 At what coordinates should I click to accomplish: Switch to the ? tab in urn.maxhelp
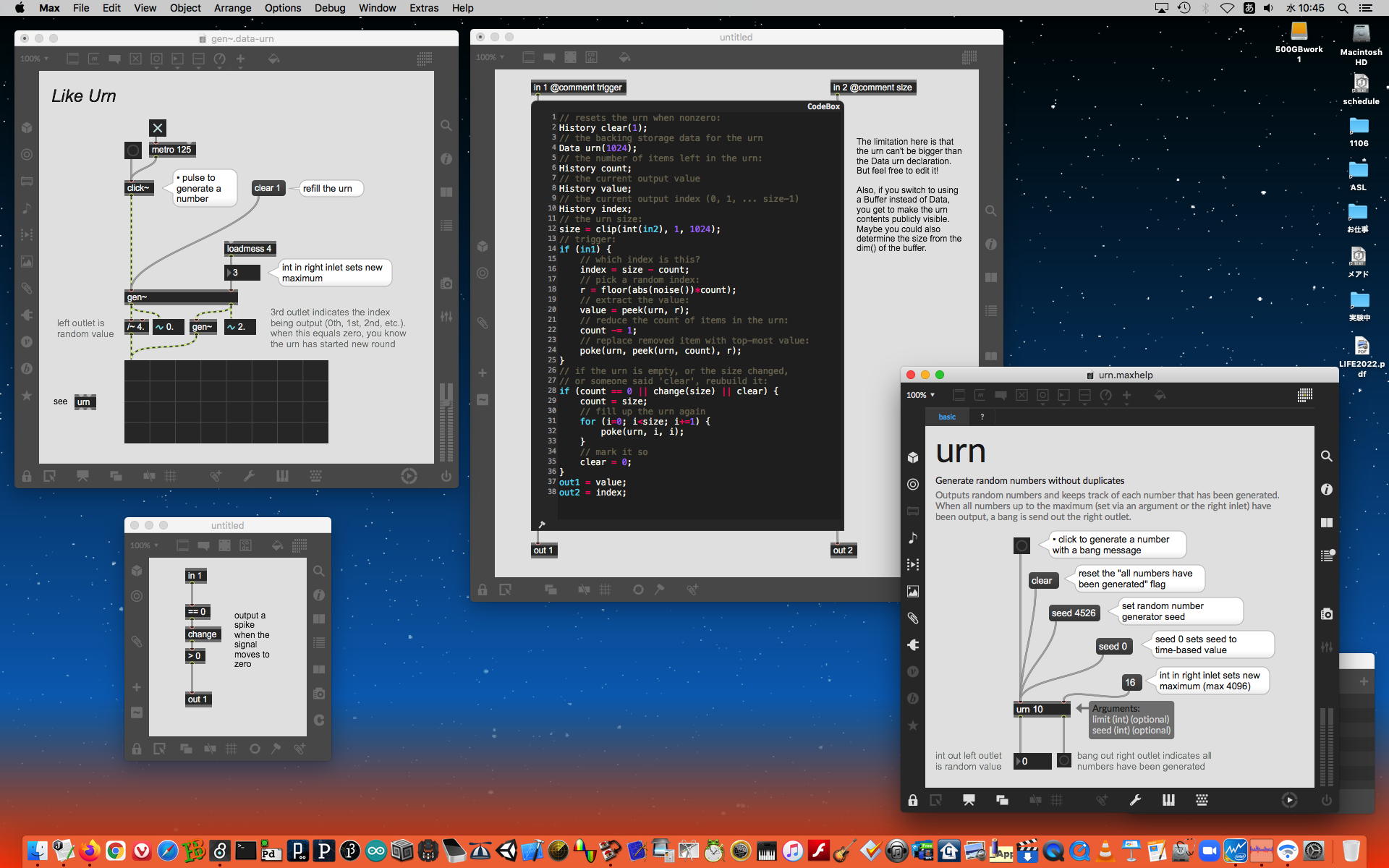(982, 417)
